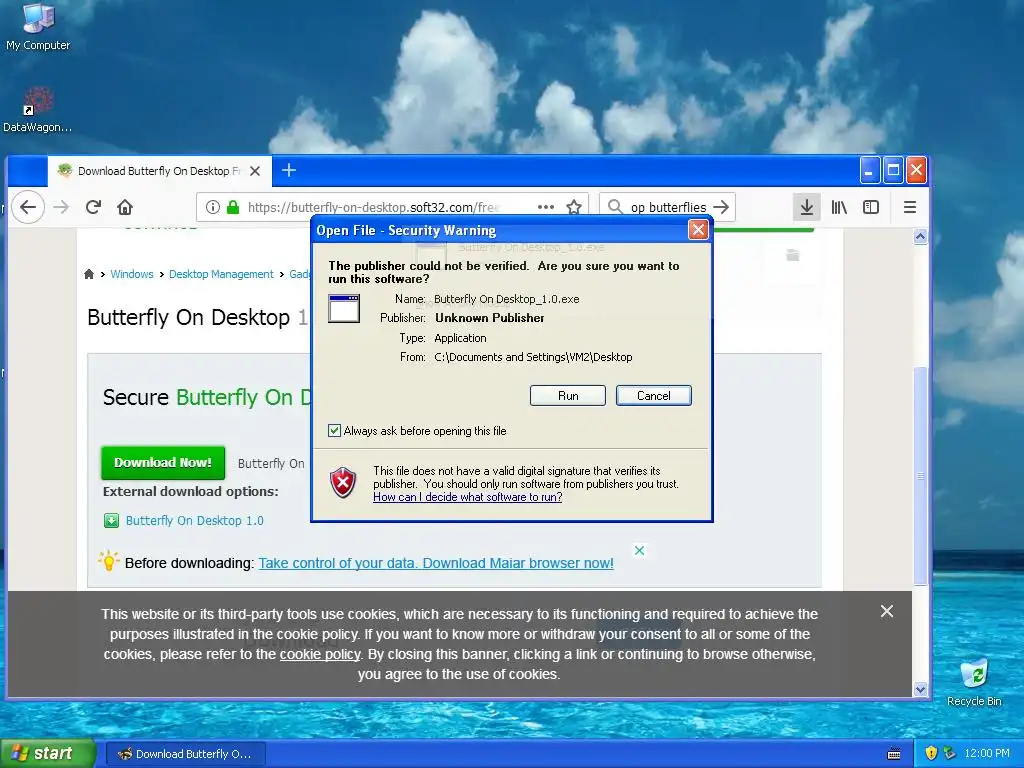Open the Firefox hamburger menu

click(x=909, y=207)
